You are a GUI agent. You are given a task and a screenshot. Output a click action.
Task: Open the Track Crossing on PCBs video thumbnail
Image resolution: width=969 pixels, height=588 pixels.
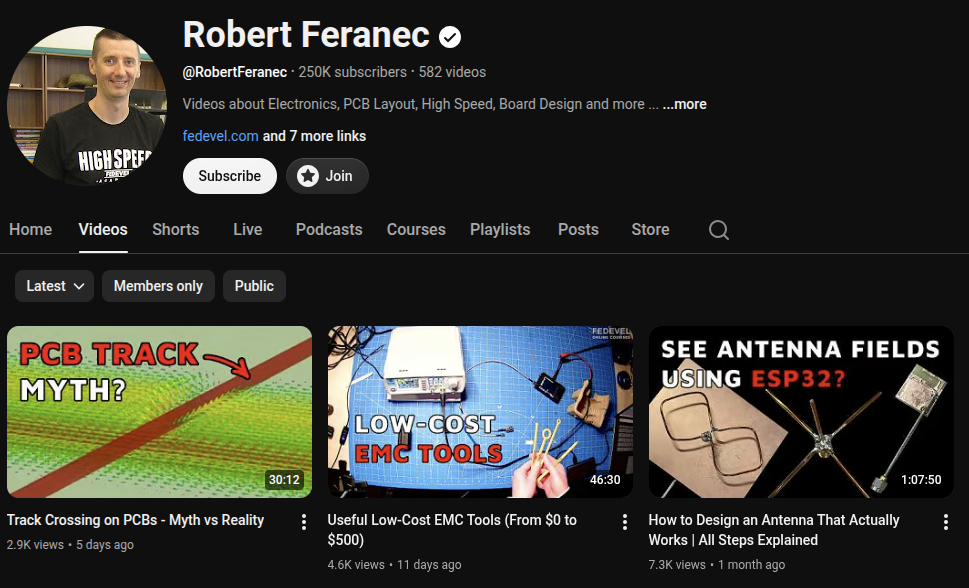click(159, 411)
